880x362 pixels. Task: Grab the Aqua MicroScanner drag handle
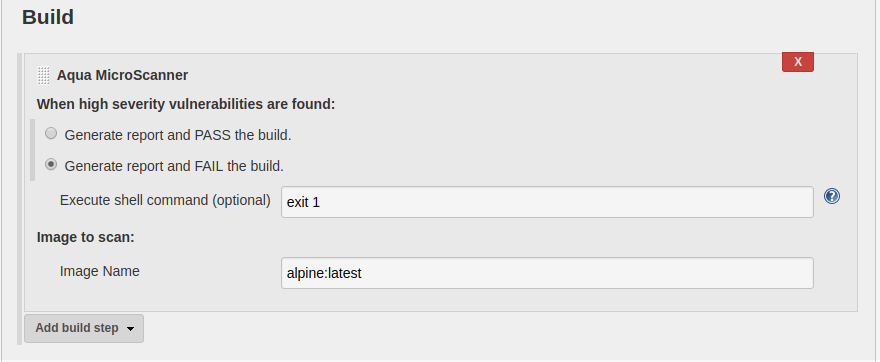43,75
